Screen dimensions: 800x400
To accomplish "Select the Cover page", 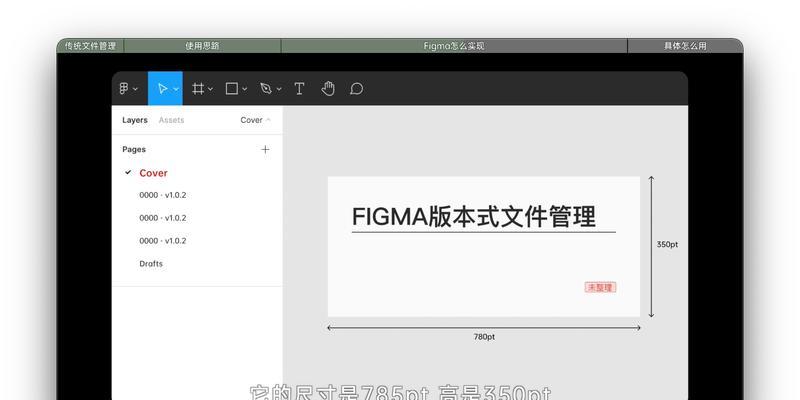I will coord(153,173).
